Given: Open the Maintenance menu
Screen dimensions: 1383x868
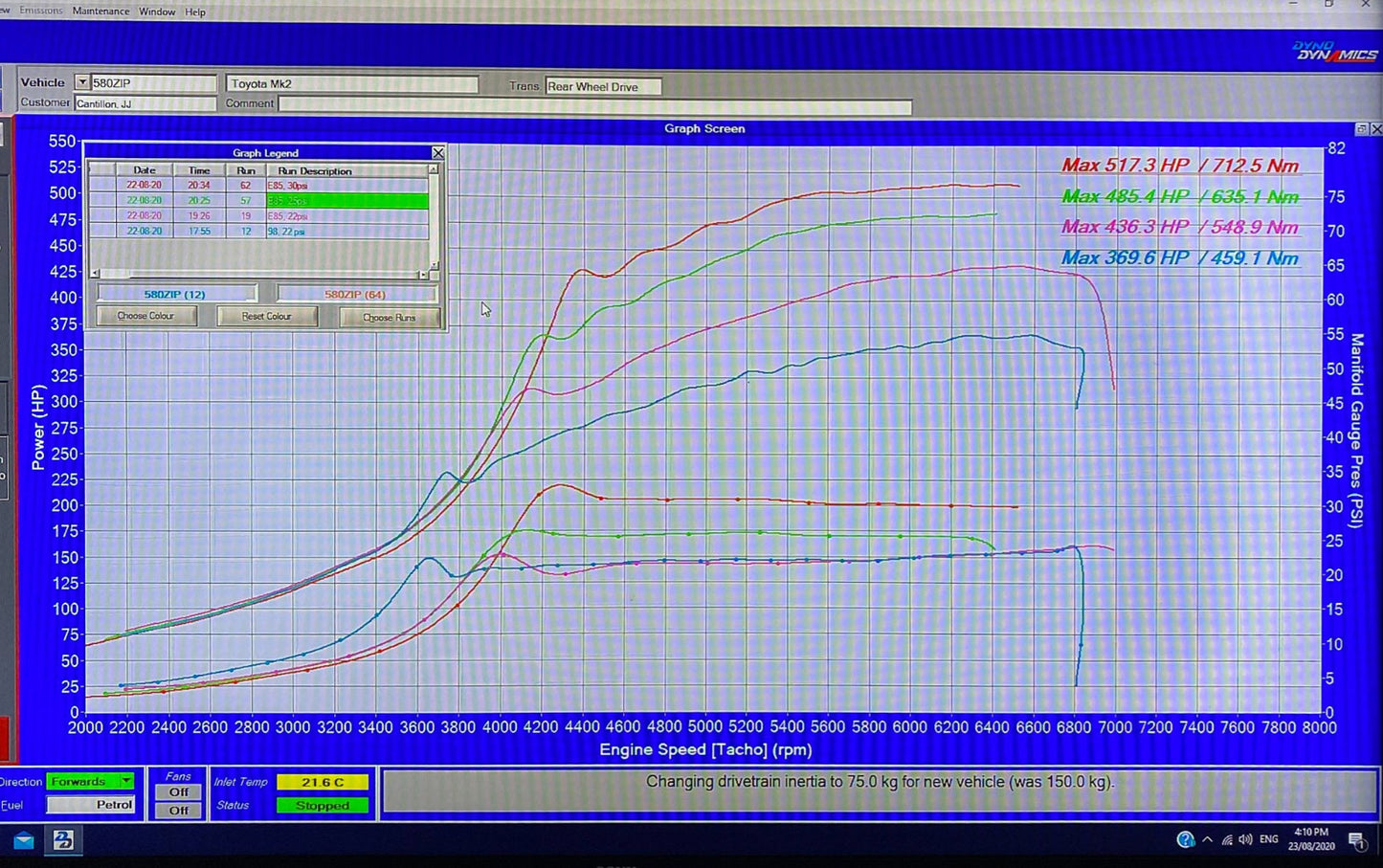Looking at the screenshot, I should pyautogui.click(x=100, y=11).
